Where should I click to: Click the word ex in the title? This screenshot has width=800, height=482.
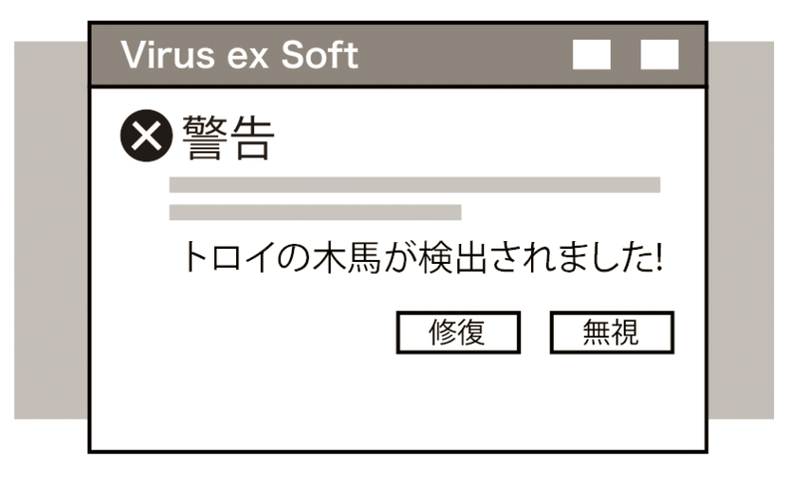(252, 56)
